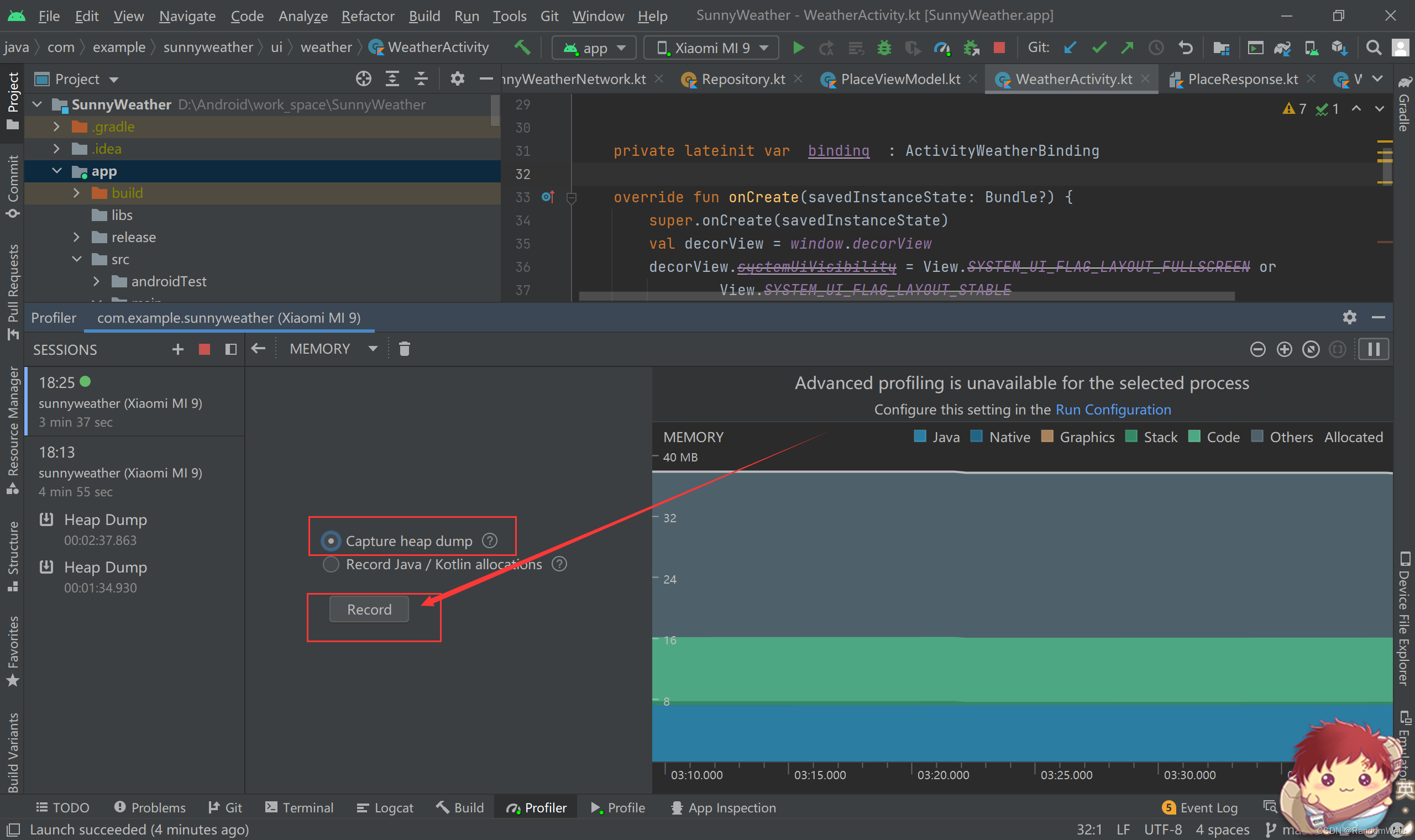Click the Debug app bug icon
The width and height of the screenshot is (1415, 840).
tap(883, 48)
